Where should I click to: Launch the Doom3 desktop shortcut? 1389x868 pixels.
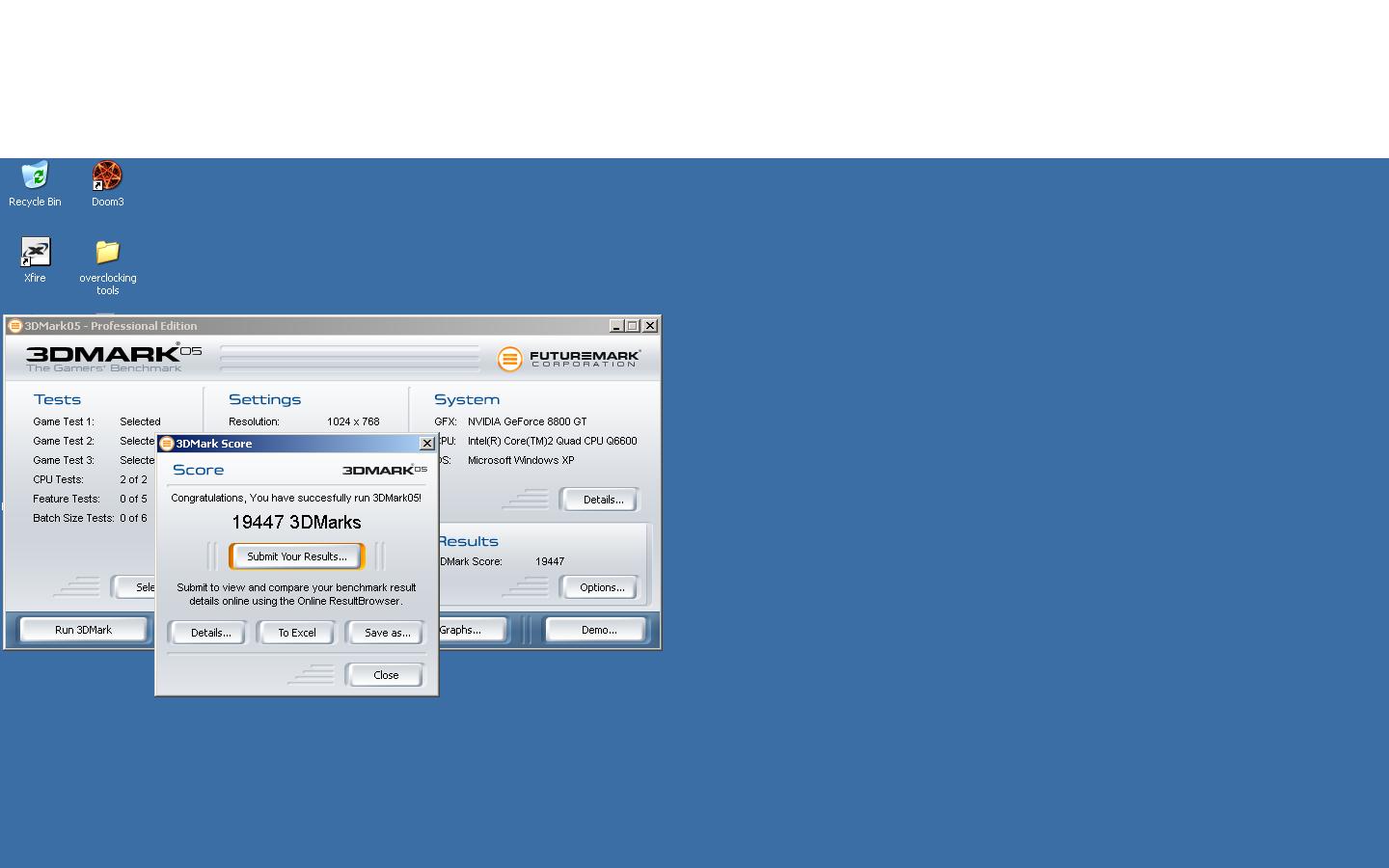coord(107,184)
